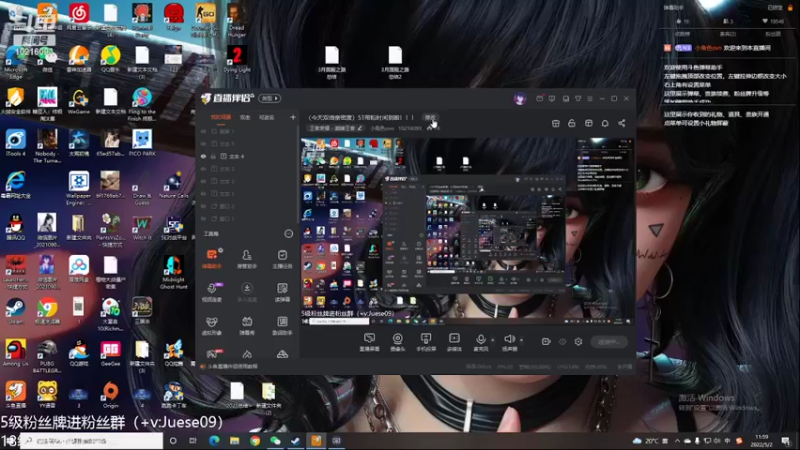
Task: Click the 麦克风 microphone icon
Action: coord(481,339)
